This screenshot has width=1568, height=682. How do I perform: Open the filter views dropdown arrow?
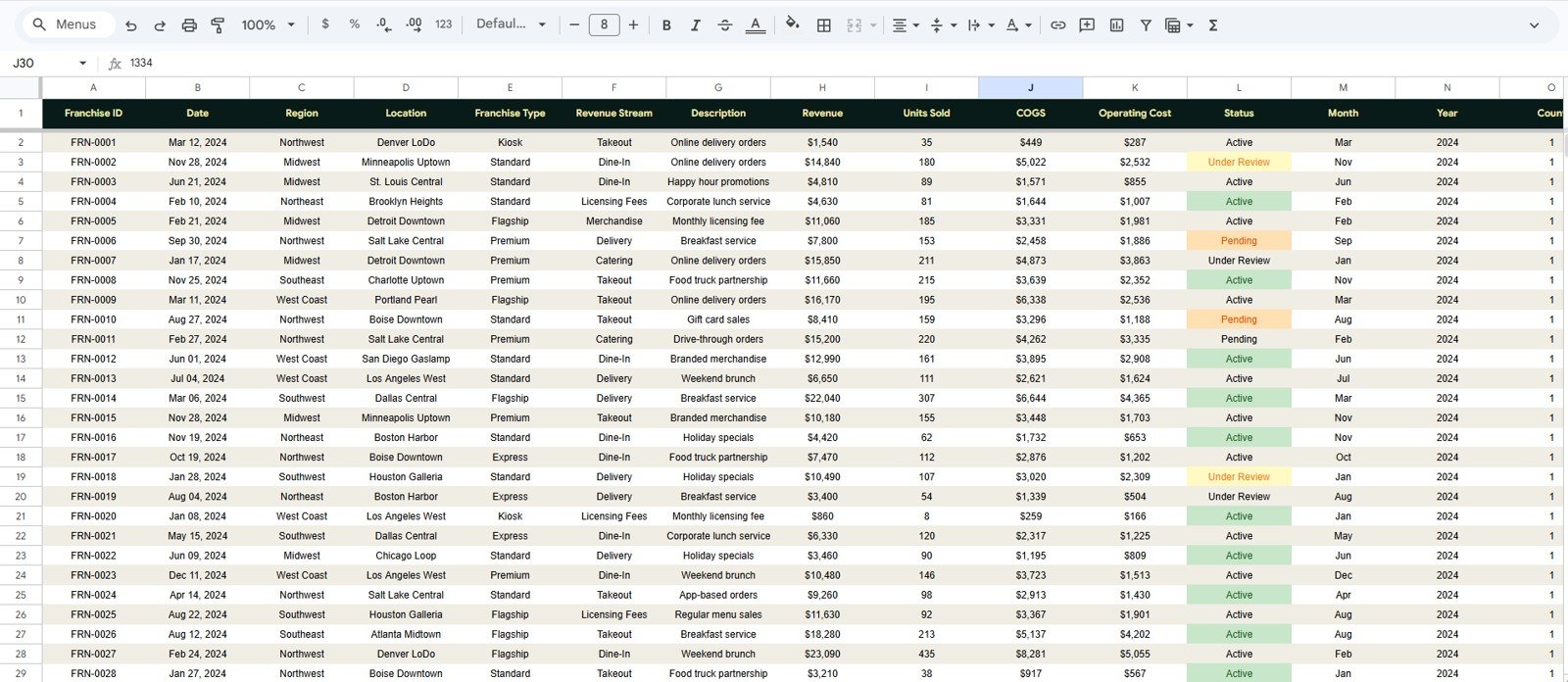(1190, 25)
